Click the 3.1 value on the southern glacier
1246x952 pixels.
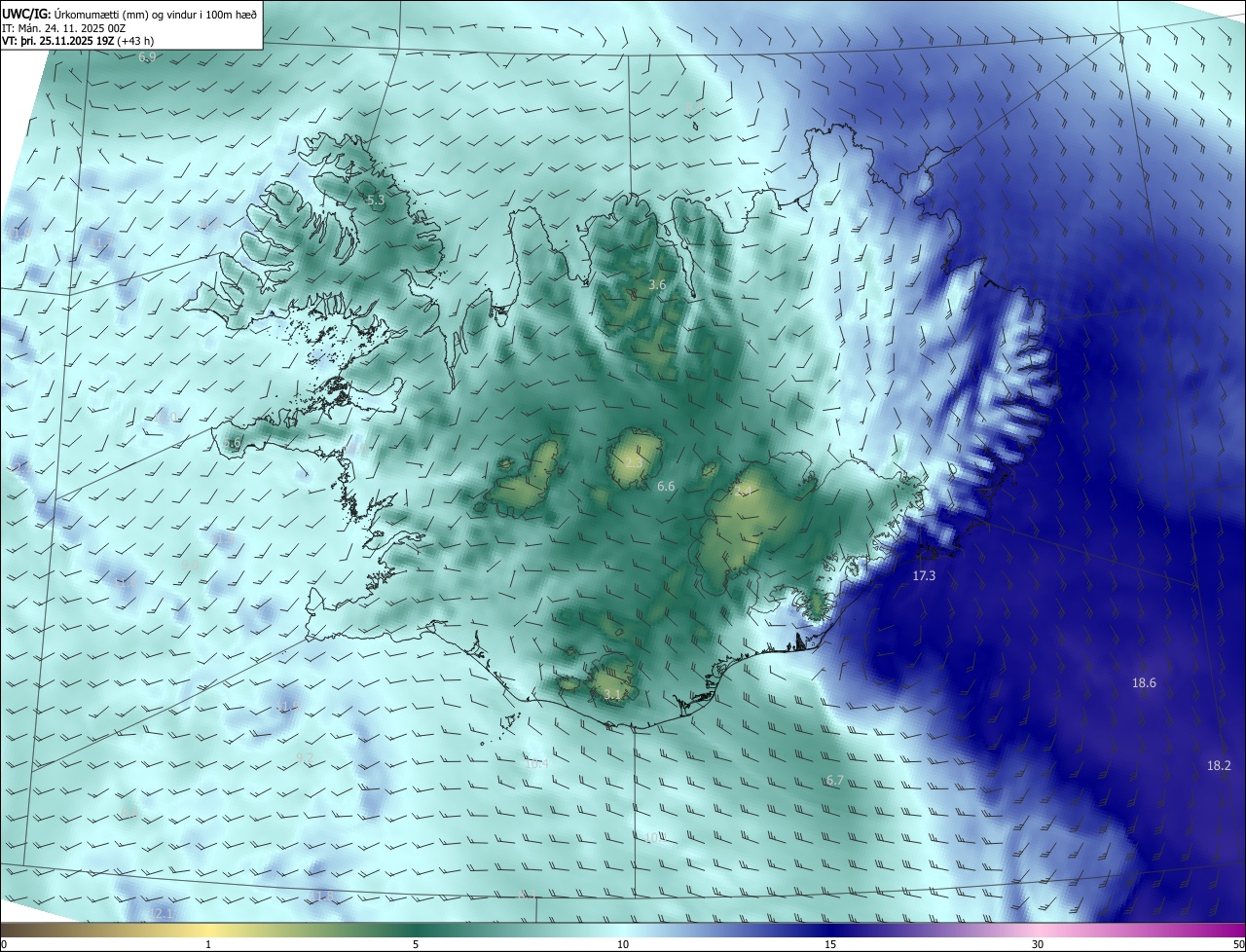coord(613,695)
